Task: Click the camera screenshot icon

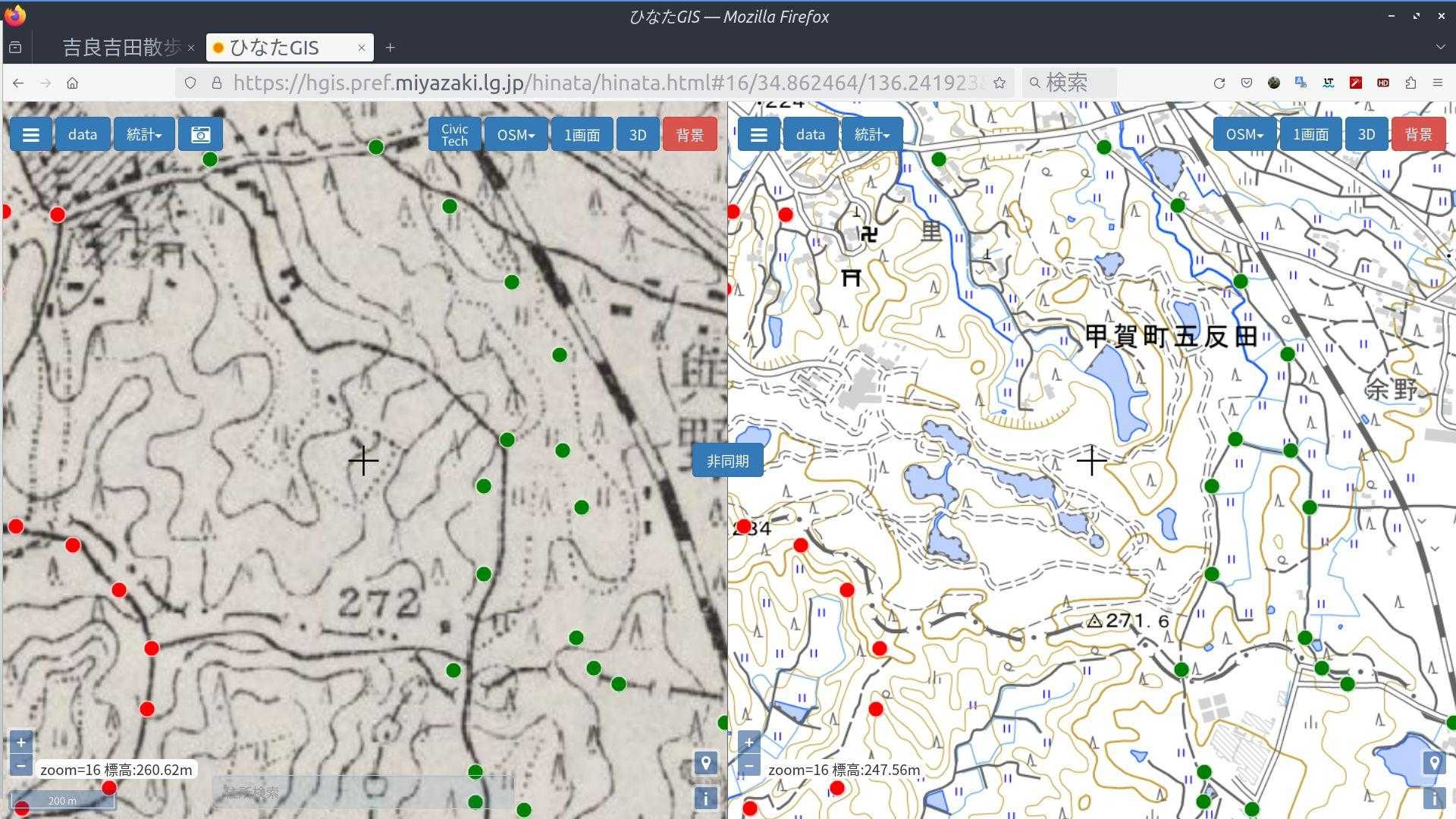Action: (x=200, y=135)
